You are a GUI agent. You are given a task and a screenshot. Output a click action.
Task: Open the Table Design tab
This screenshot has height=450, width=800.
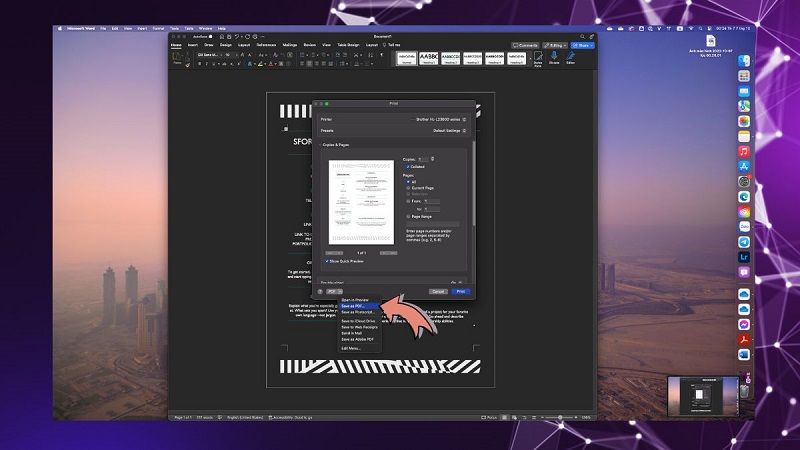[348, 45]
